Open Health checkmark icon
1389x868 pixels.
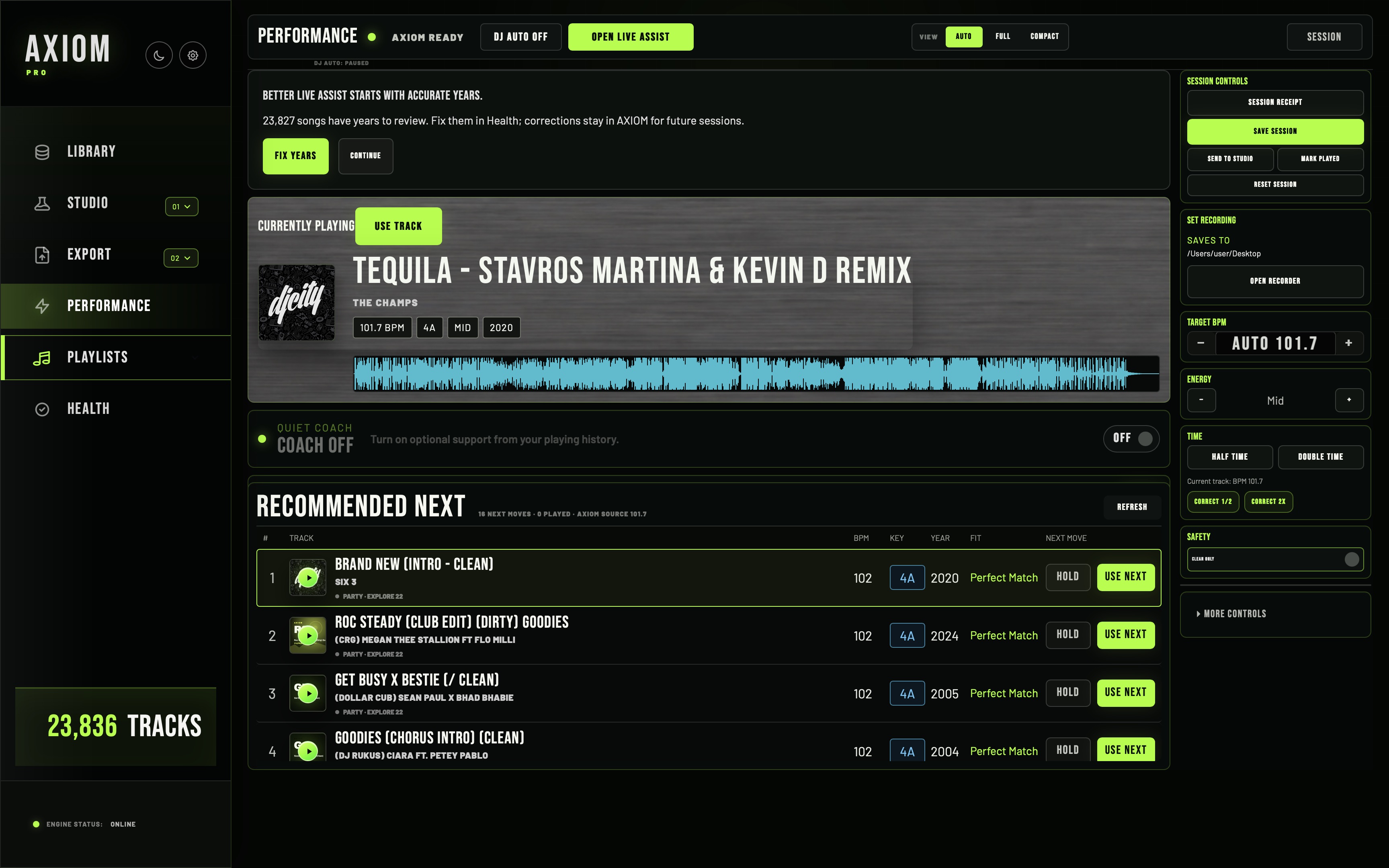[42, 409]
